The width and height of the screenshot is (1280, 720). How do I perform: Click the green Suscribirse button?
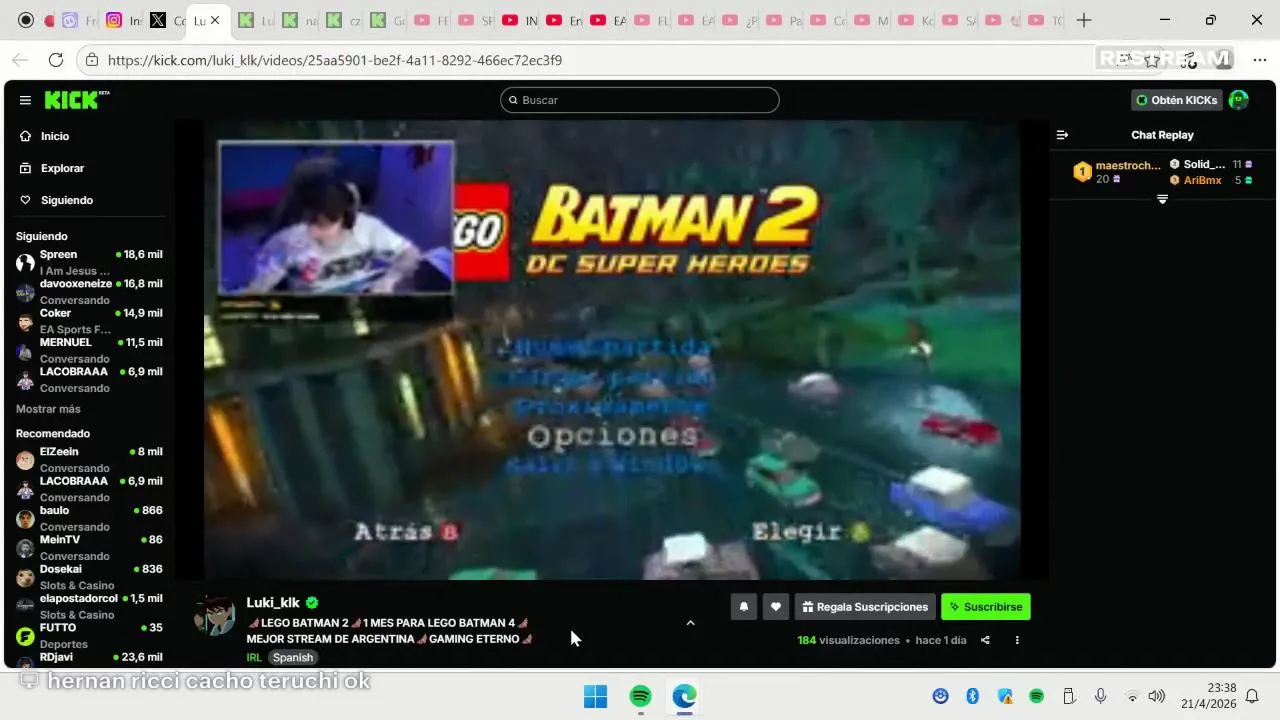[x=985, y=607]
